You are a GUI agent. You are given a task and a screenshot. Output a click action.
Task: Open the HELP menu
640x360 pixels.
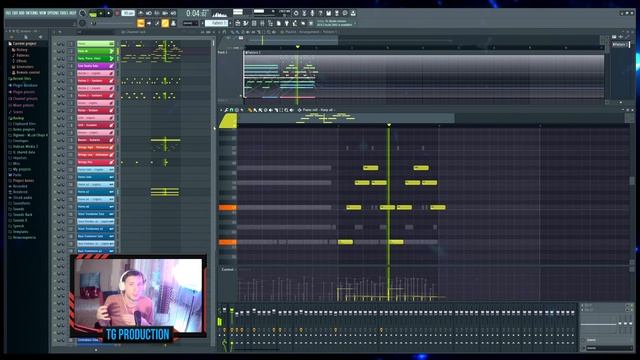click(x=73, y=13)
